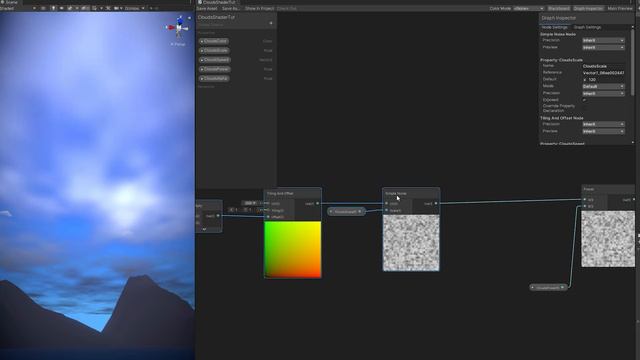Expand the CloudsScale property in Blackboard

pos(202,51)
